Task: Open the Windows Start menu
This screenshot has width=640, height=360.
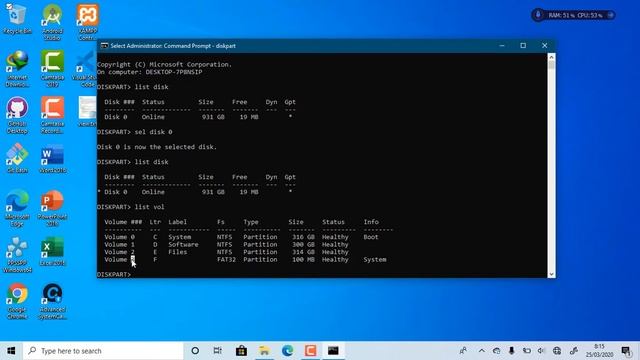Action: pos(11,351)
